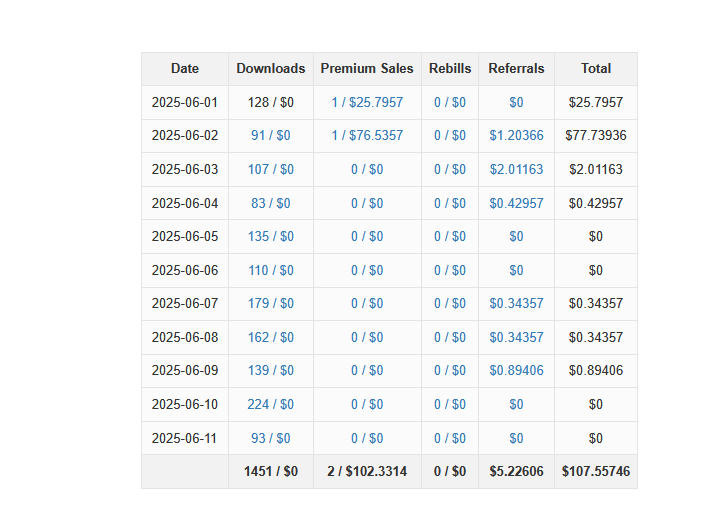
Task: Open the $2.01163 referrals entry
Action: 516,169
